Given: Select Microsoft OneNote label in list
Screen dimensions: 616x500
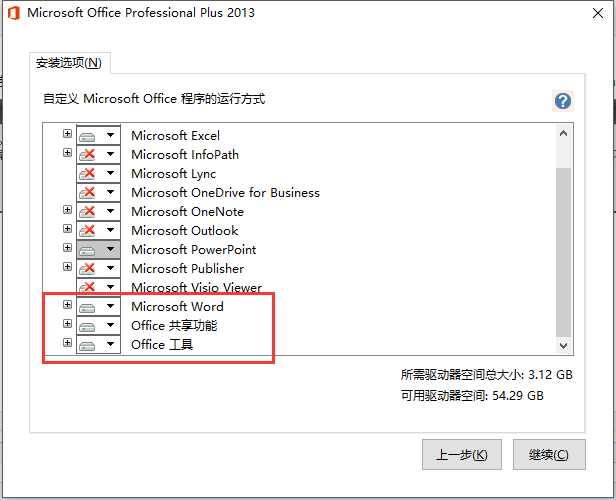Looking at the screenshot, I should click(x=187, y=212).
